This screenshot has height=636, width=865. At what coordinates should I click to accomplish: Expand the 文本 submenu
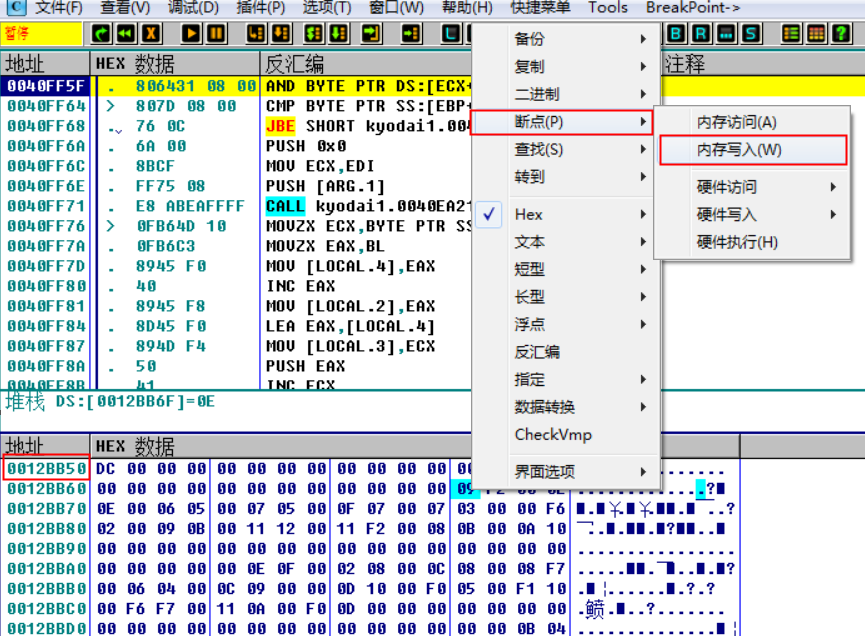point(565,242)
